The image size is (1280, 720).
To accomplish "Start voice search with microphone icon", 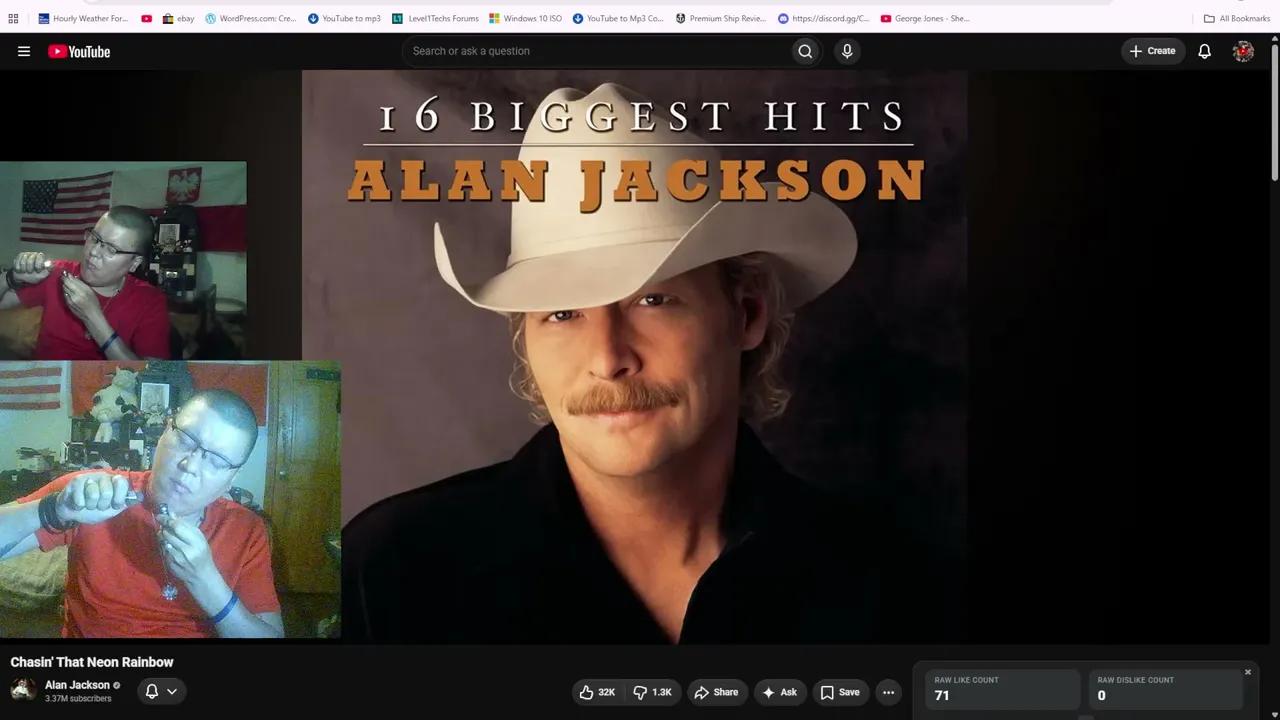I will click(x=847, y=51).
